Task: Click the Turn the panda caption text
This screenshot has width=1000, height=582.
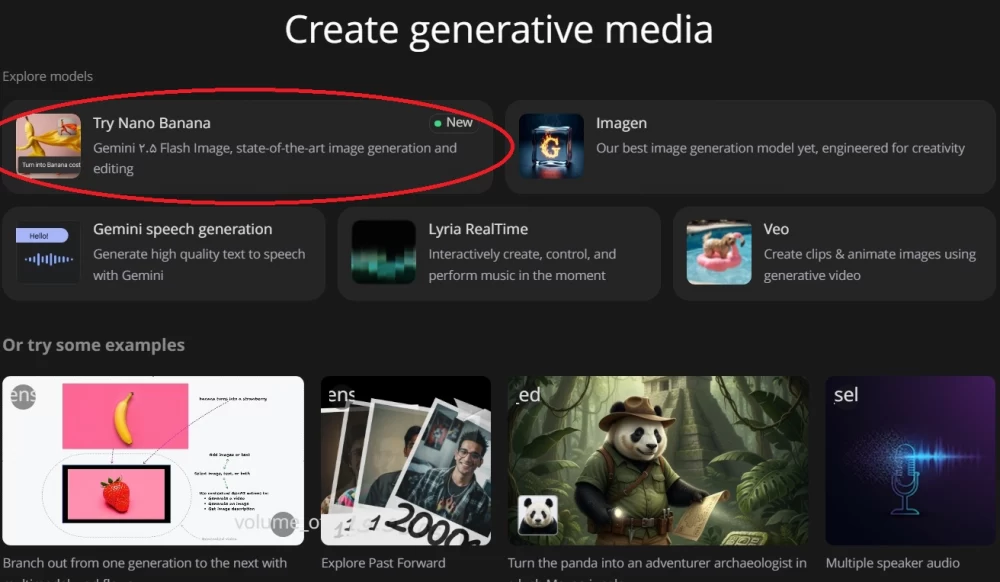Action: pos(657,563)
